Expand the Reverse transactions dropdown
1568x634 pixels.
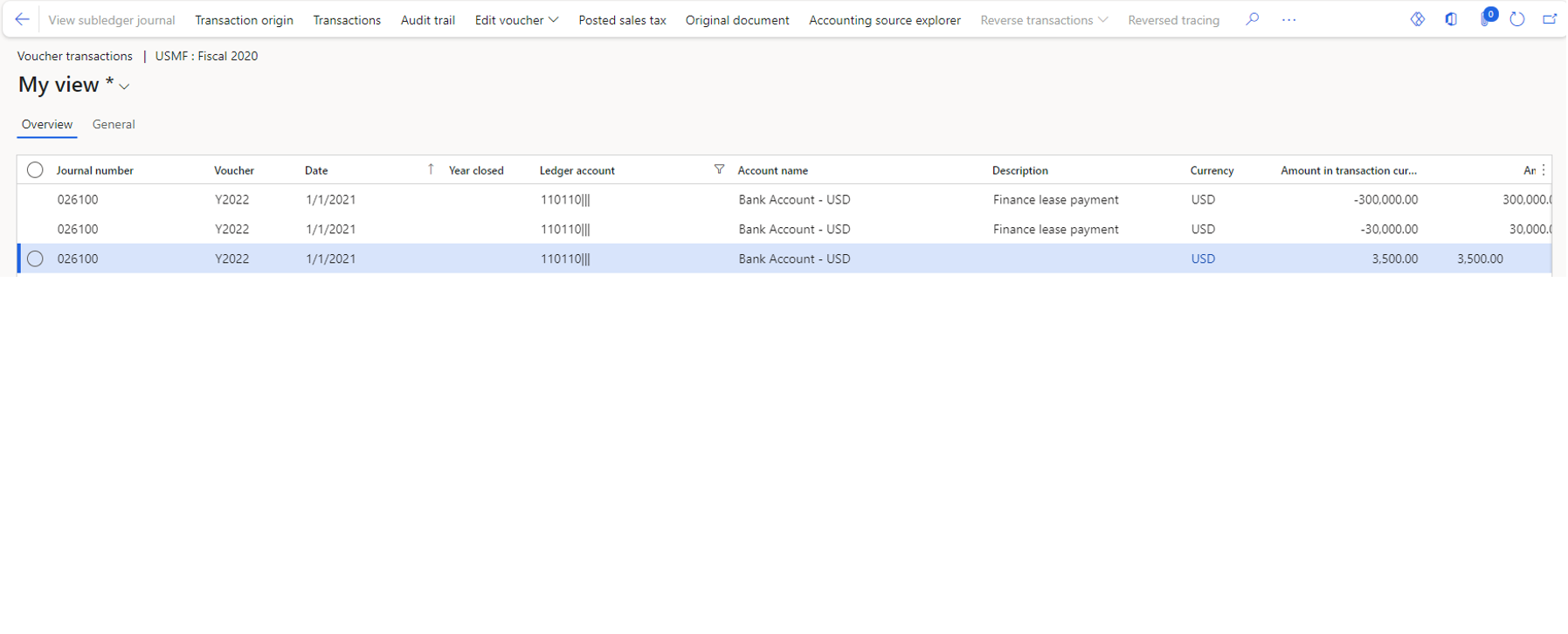click(1044, 20)
